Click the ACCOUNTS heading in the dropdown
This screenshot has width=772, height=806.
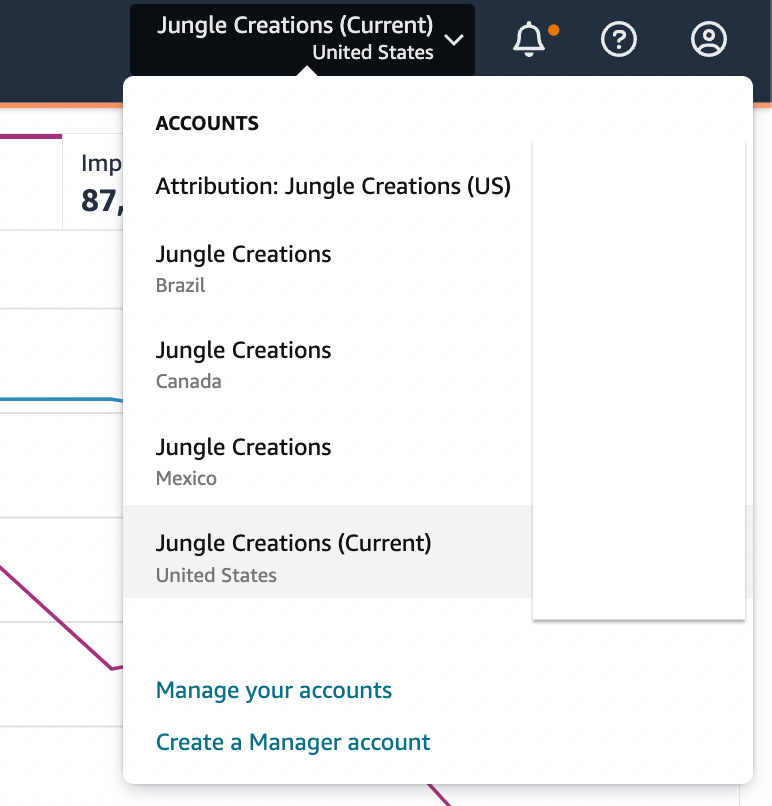coord(207,123)
